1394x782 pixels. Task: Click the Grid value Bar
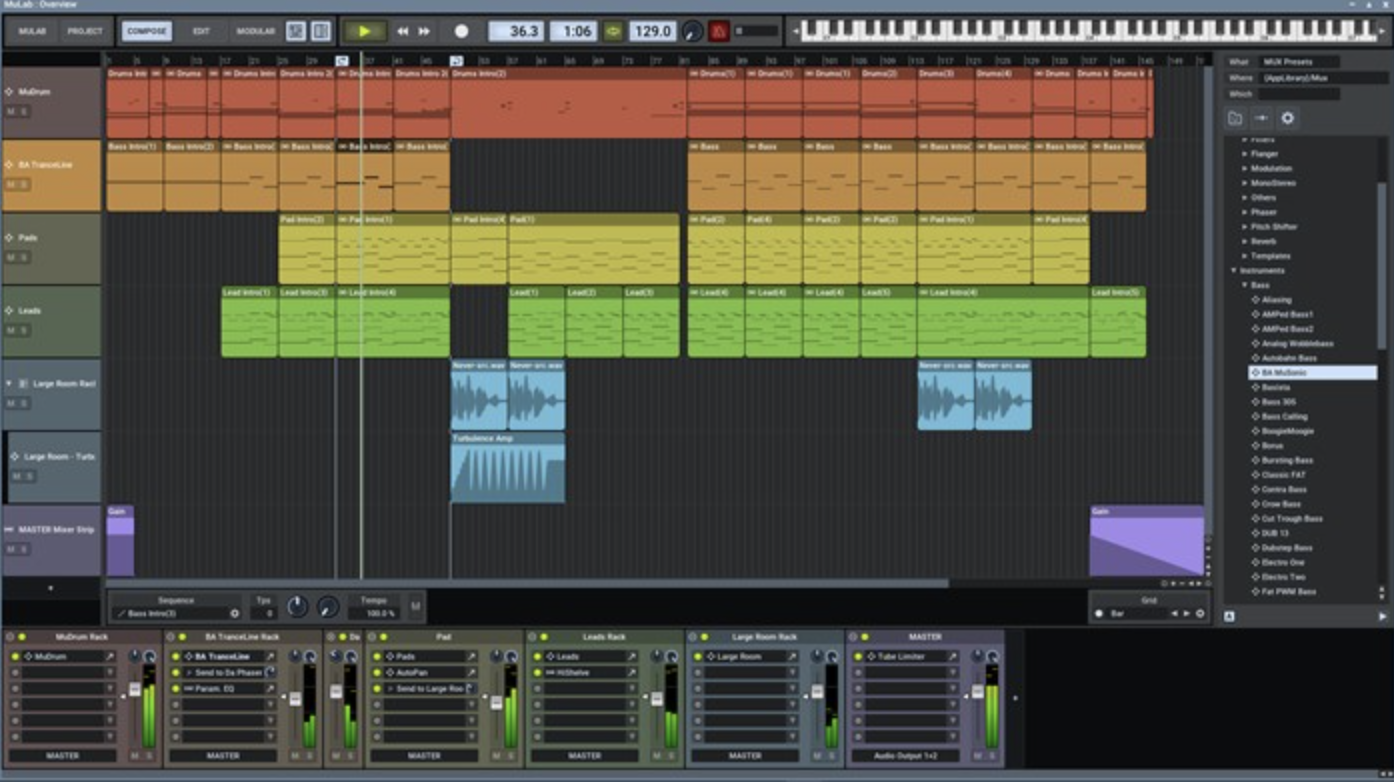click(1138, 614)
